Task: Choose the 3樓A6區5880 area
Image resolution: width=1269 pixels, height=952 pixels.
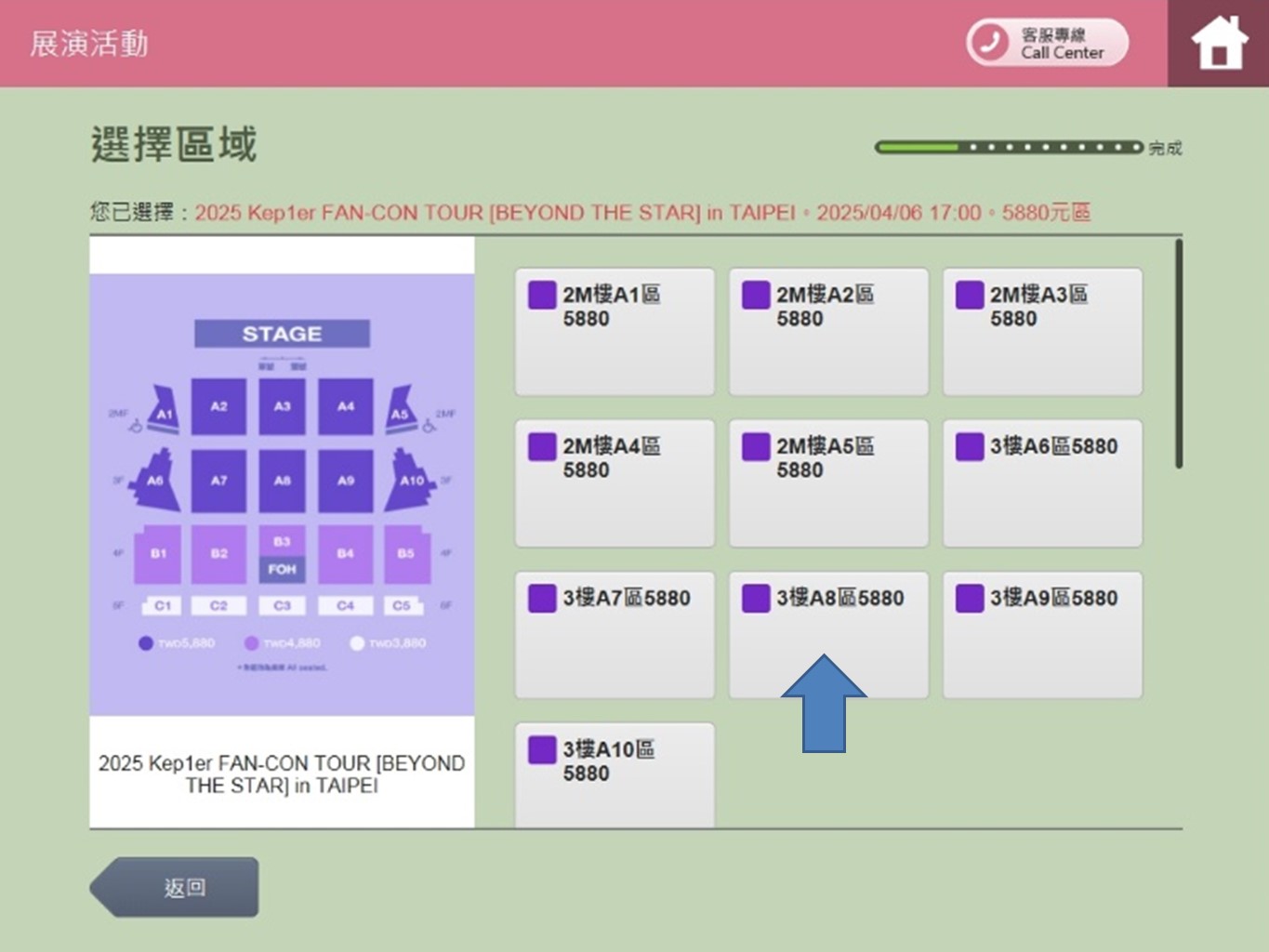Action: 1043,483
